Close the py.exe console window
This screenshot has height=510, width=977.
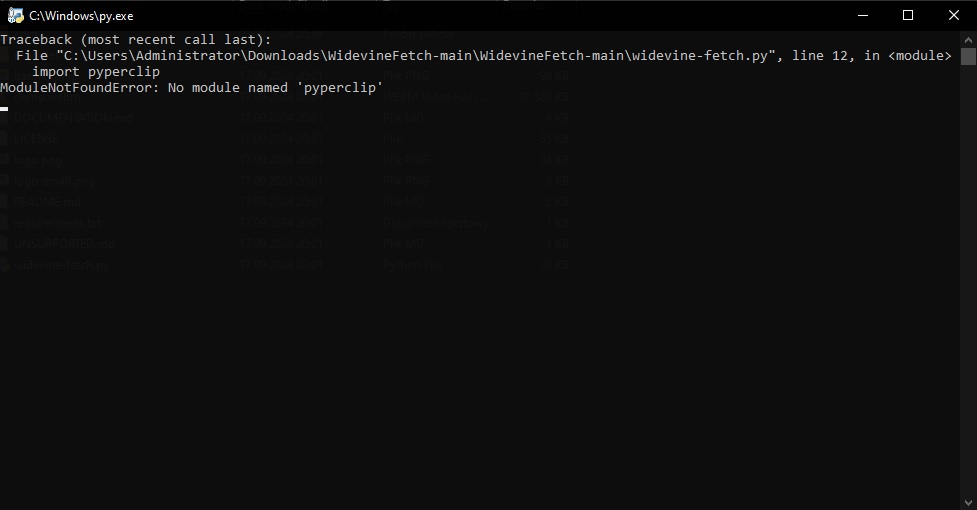click(x=954, y=15)
